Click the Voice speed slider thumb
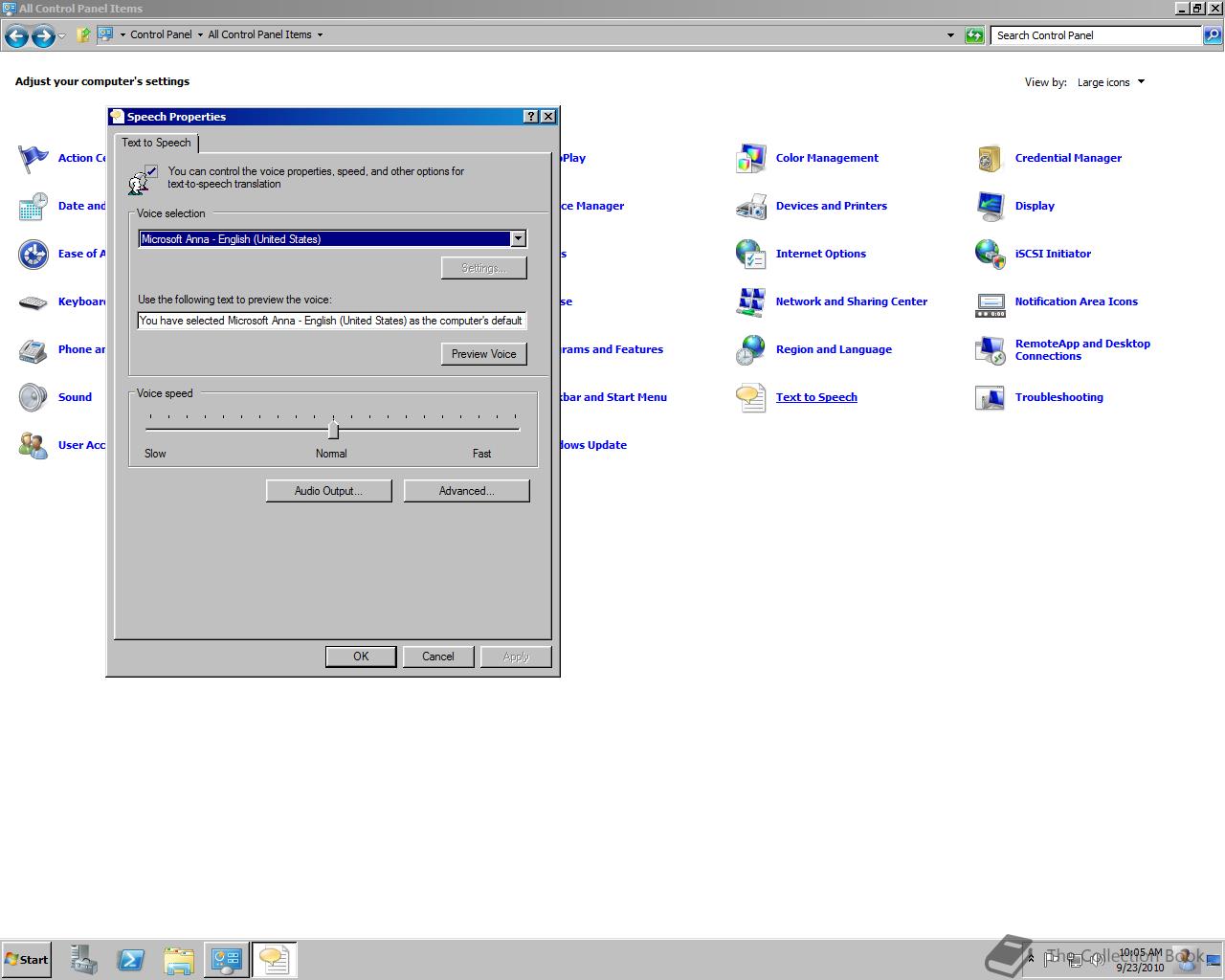The image size is (1225, 980). point(333,430)
